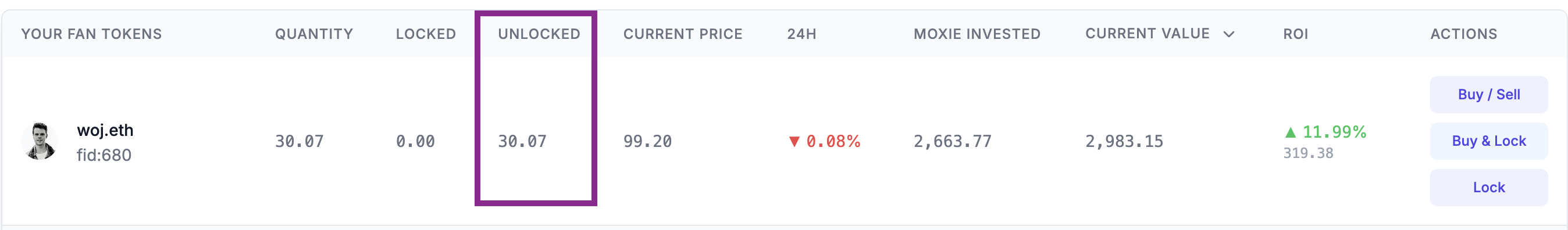This screenshot has width=1568, height=230.
Task: Select the Quantity column header
Action: pos(314,34)
